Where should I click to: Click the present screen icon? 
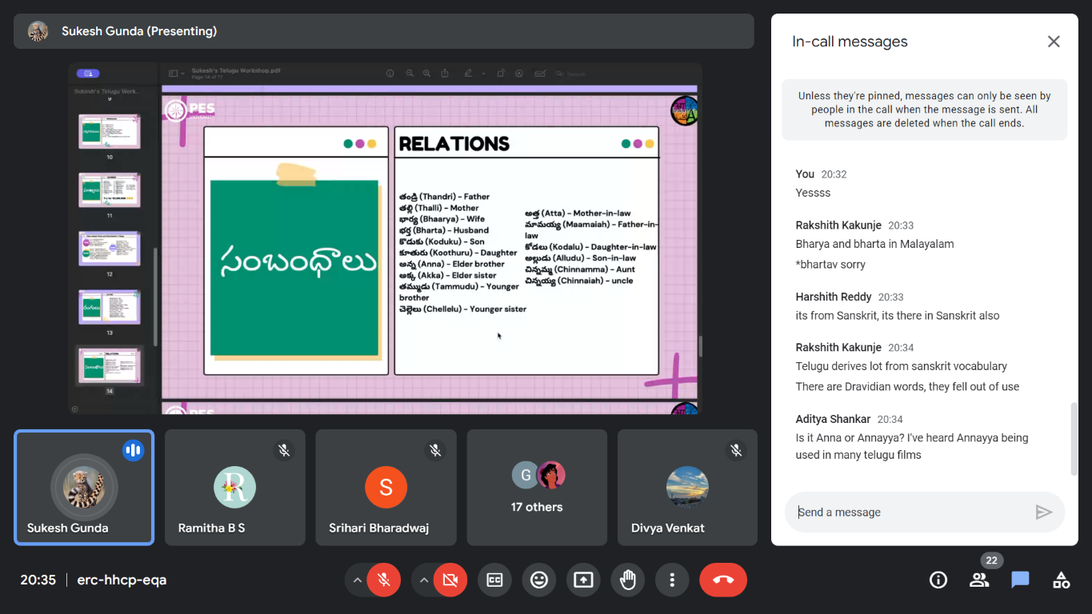pos(583,580)
